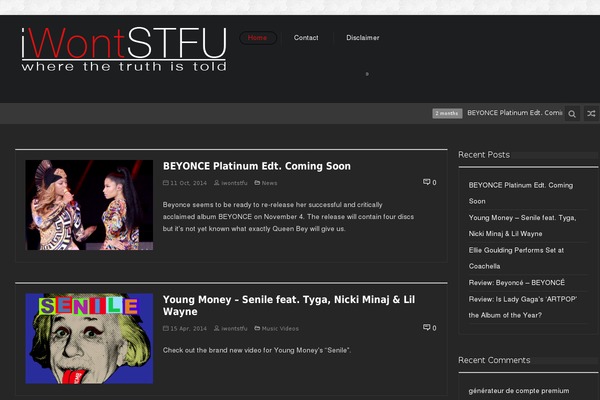Click the Recent Posts widget heading
This screenshot has height=400, width=600.
pyautogui.click(x=484, y=155)
